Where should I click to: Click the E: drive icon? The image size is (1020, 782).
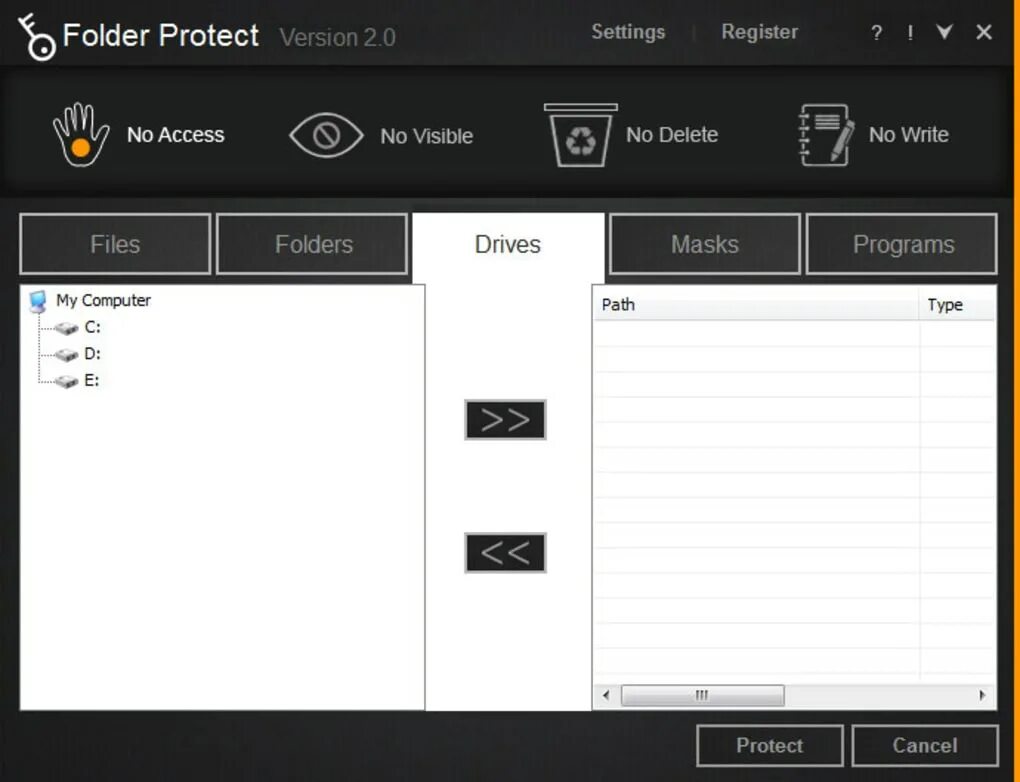[x=66, y=381]
